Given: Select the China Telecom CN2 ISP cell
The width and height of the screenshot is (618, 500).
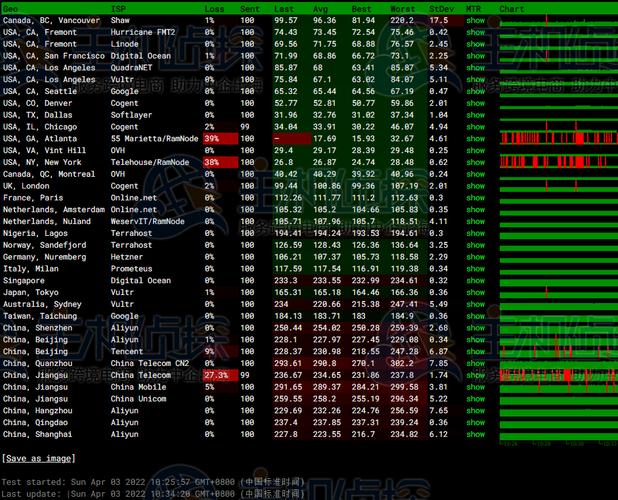Looking at the screenshot, I should pos(150,363).
